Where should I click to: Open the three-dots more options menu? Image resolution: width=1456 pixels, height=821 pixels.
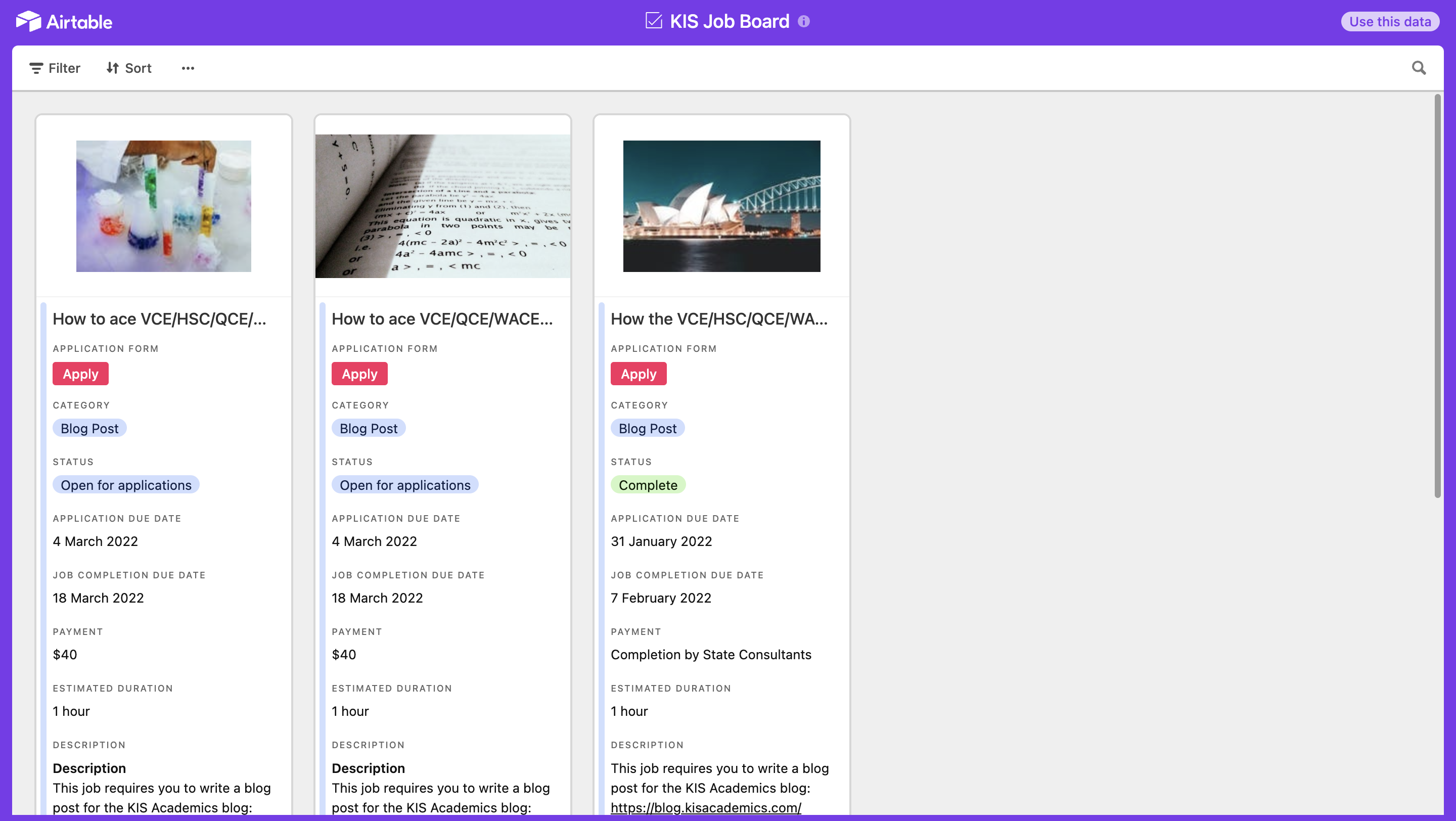point(188,68)
